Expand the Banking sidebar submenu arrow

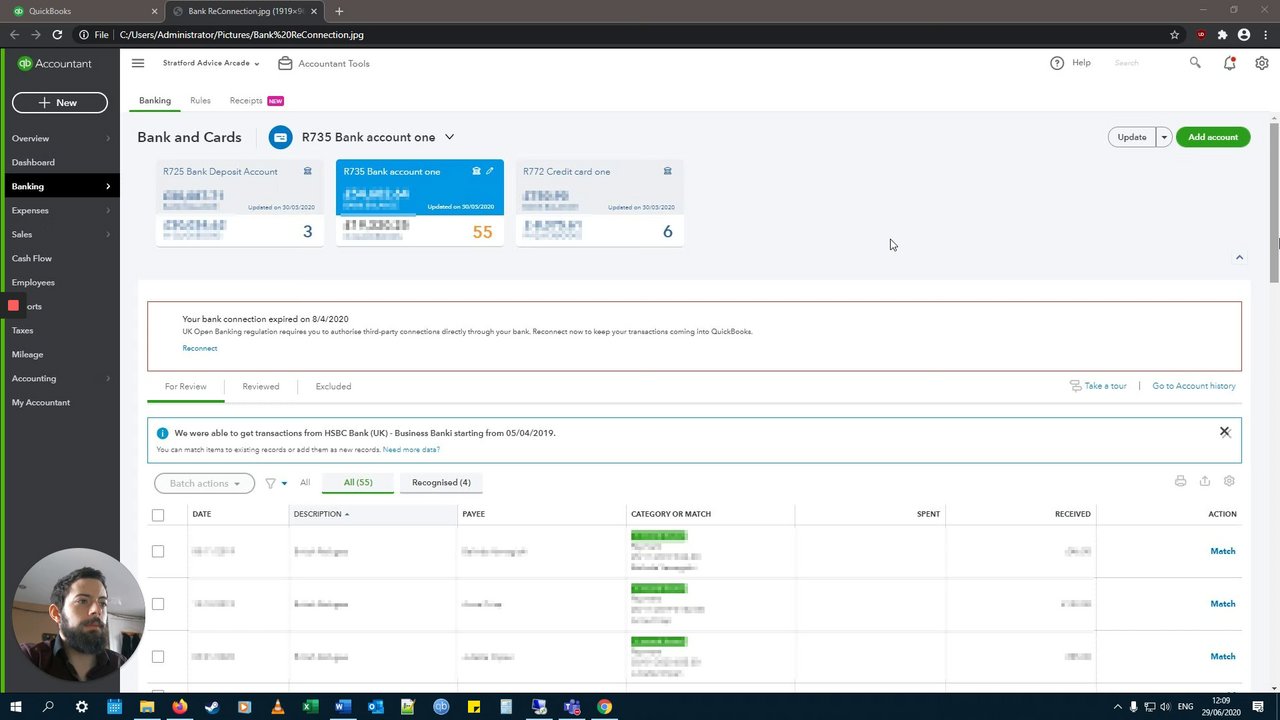pyautogui.click(x=108, y=186)
